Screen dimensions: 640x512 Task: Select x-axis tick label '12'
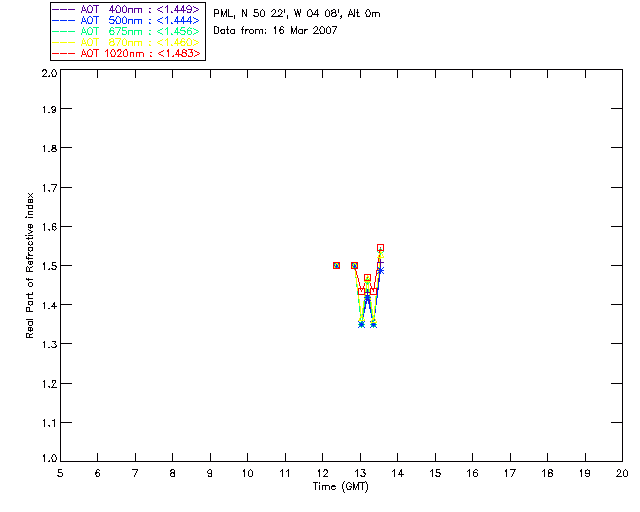[322, 473]
